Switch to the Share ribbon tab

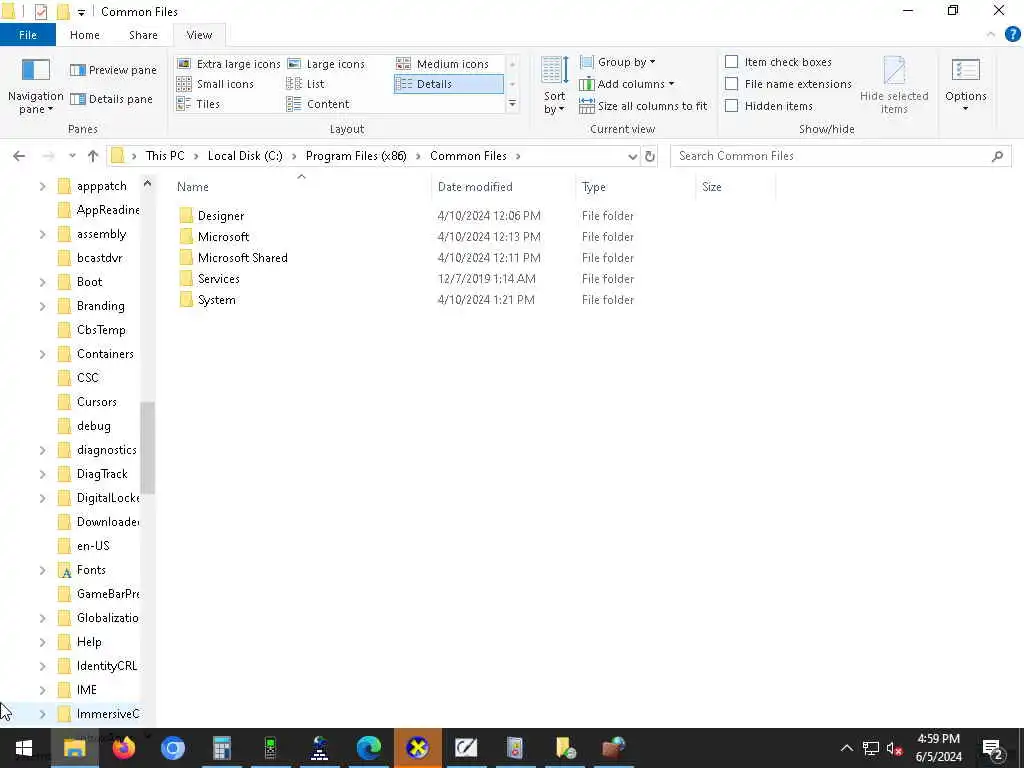[x=143, y=35]
